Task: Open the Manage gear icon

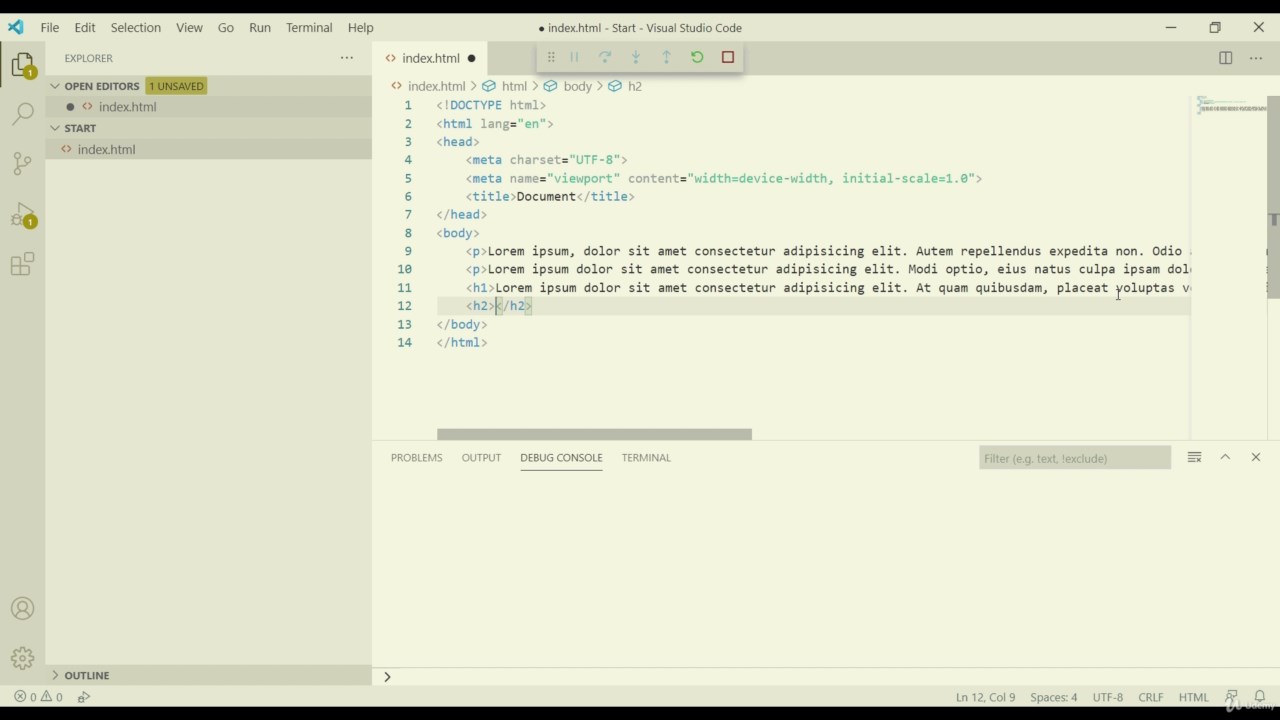Action: 22,658
